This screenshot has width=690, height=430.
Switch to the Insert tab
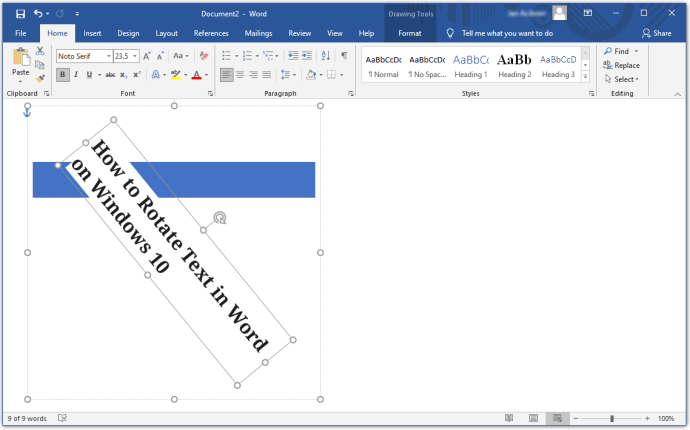tap(92, 33)
